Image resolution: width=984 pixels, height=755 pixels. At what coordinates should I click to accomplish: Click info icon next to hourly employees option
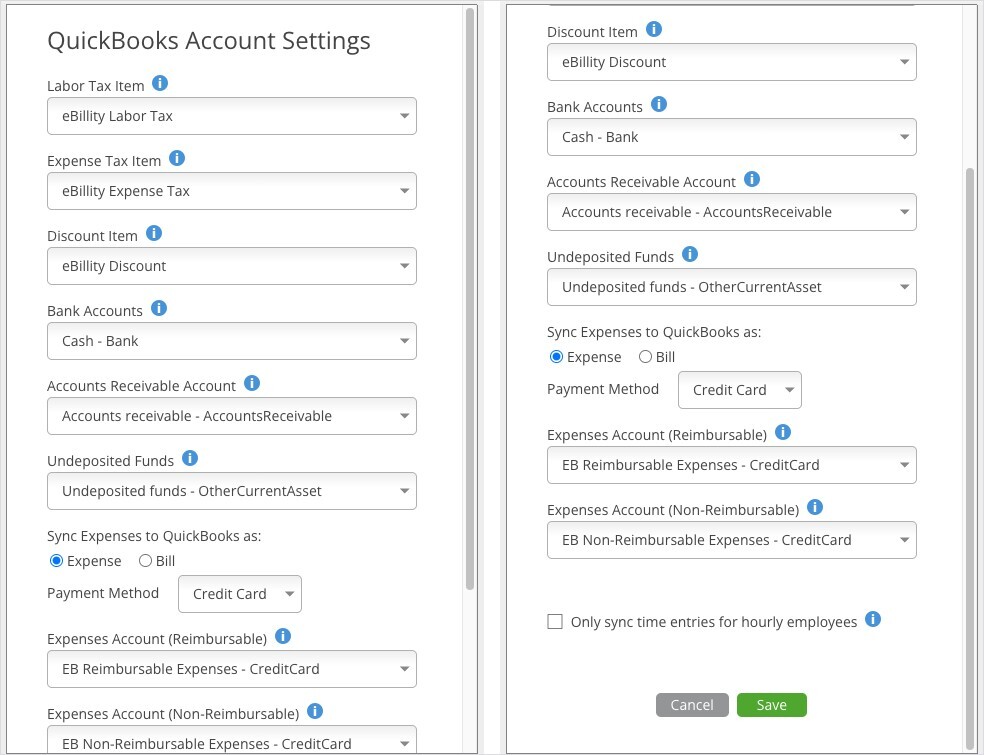click(x=873, y=619)
